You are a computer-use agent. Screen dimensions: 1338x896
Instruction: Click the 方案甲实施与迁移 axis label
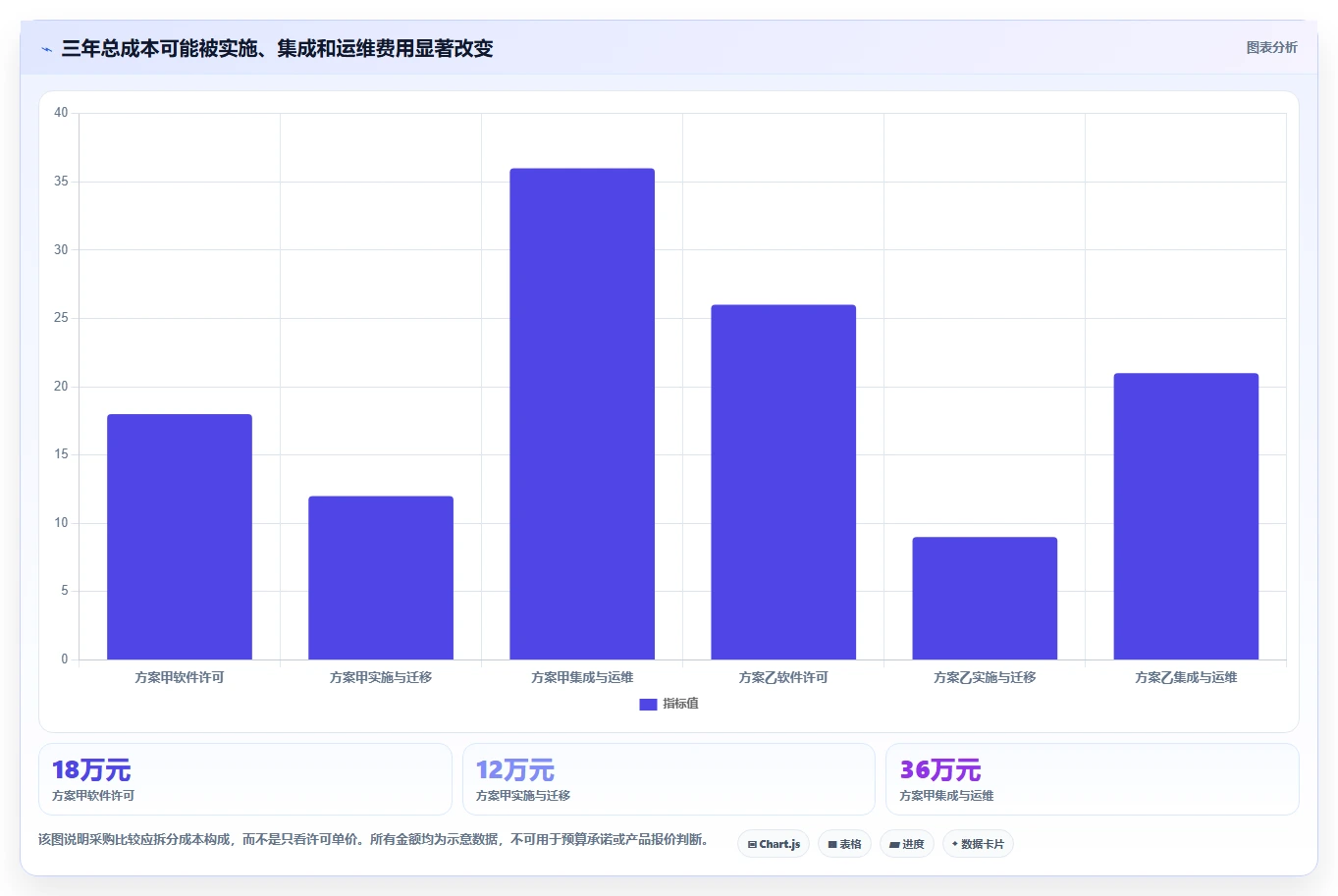pyautogui.click(x=381, y=677)
